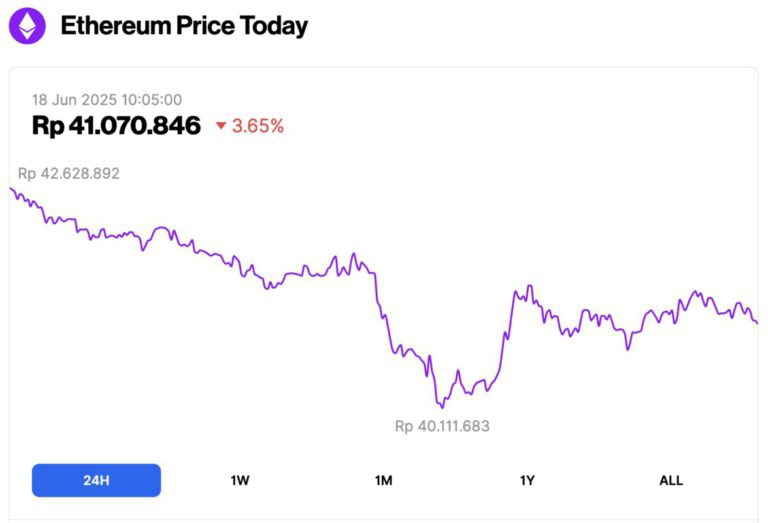This screenshot has height=523, width=768.
Task: Click the chart line's leftmost starting point
Action: click(x=11, y=189)
